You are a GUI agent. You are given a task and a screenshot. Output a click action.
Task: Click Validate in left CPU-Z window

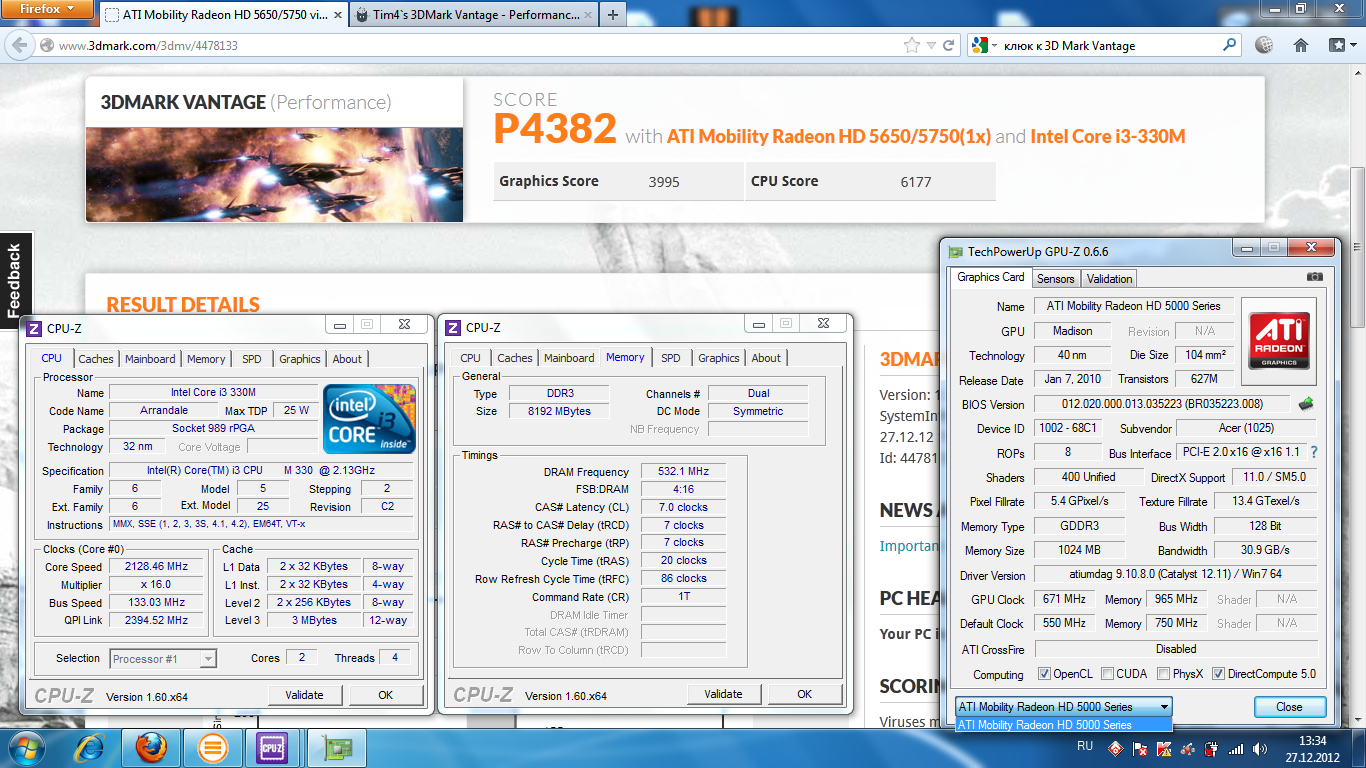[x=305, y=695]
